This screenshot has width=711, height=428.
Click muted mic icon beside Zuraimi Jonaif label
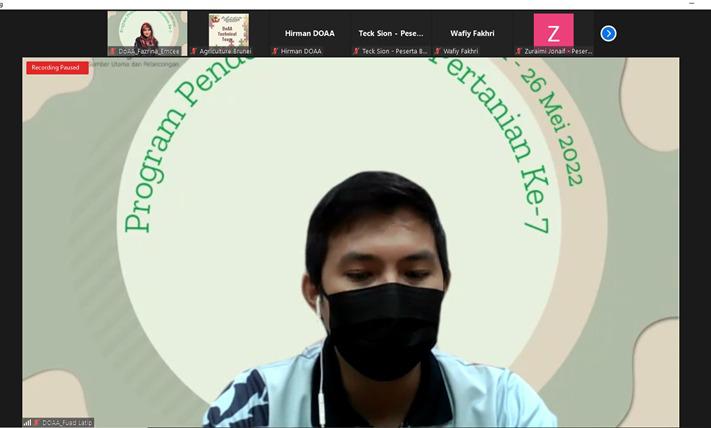pos(518,51)
